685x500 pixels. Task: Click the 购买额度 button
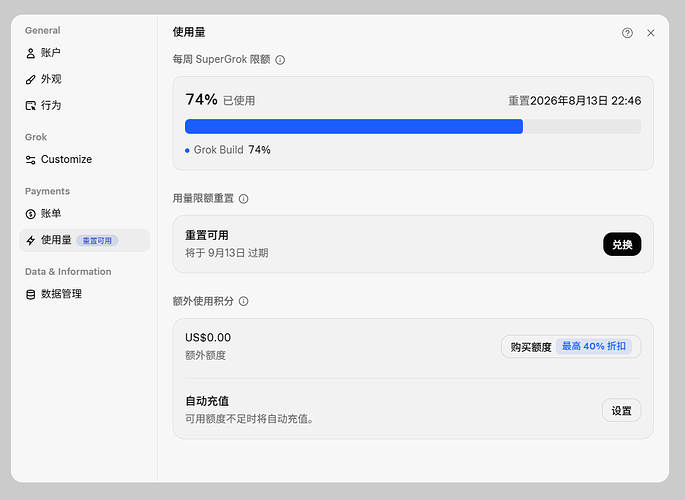pyautogui.click(x=571, y=347)
